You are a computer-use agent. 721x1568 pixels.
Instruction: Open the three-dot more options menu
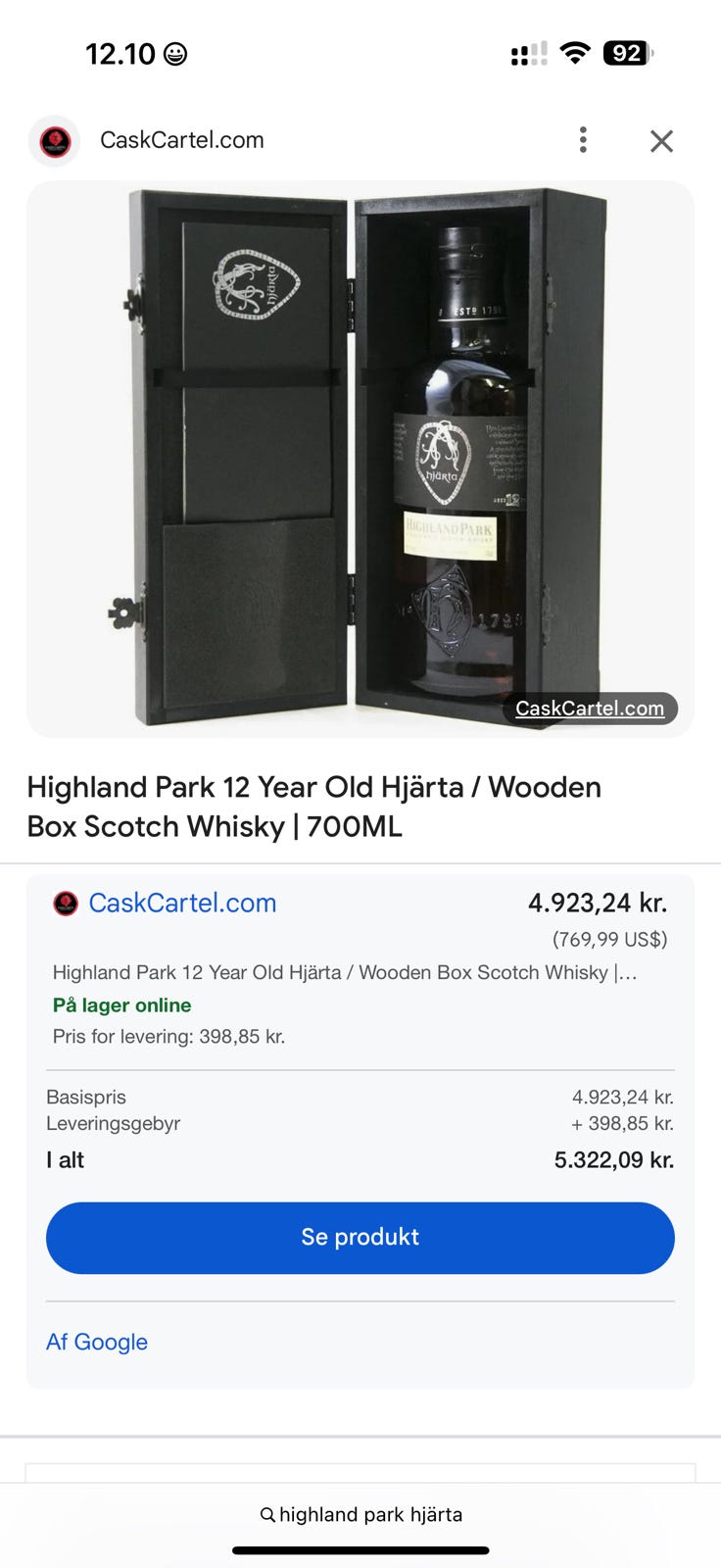(x=583, y=140)
